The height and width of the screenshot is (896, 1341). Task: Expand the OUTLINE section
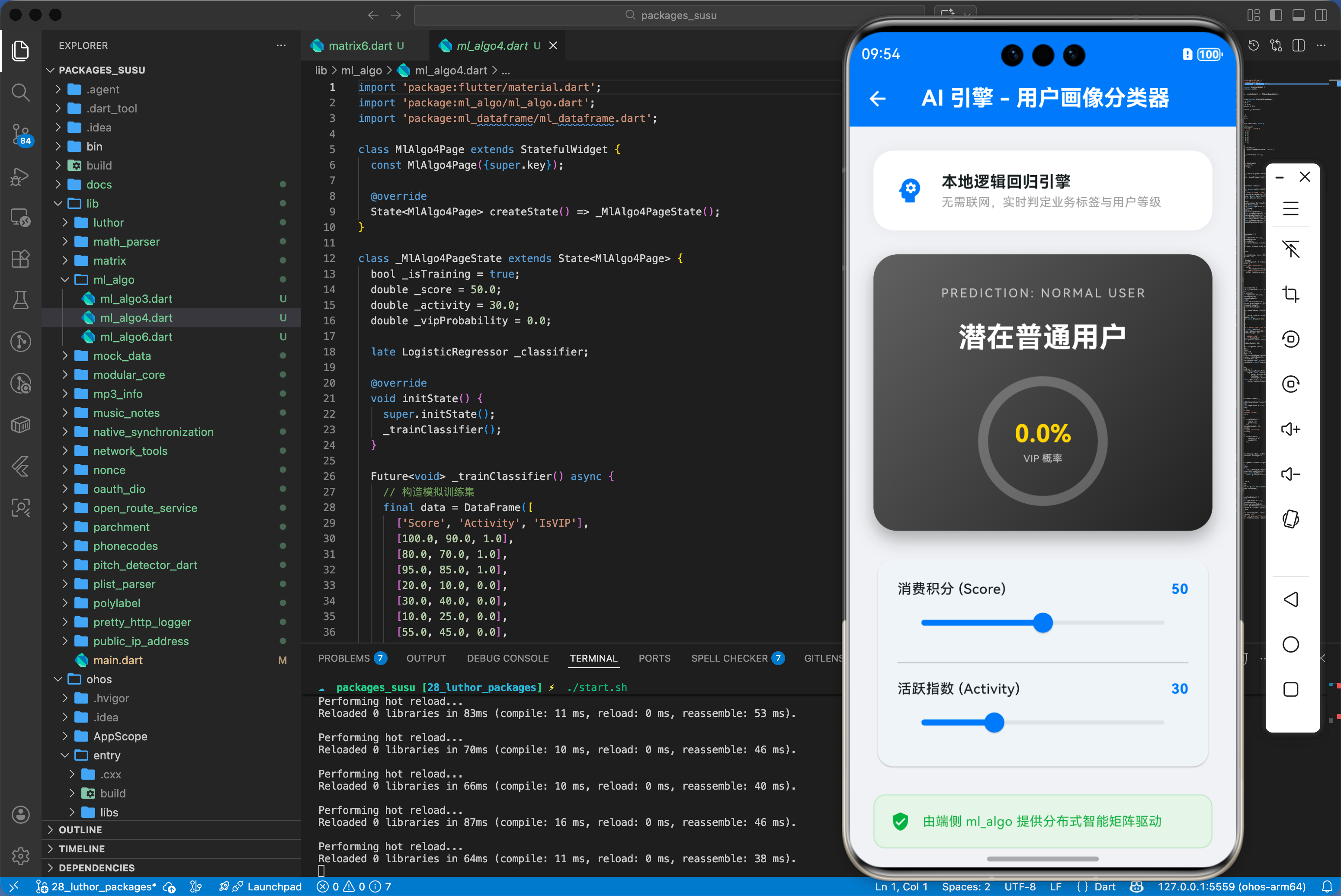[x=80, y=830]
